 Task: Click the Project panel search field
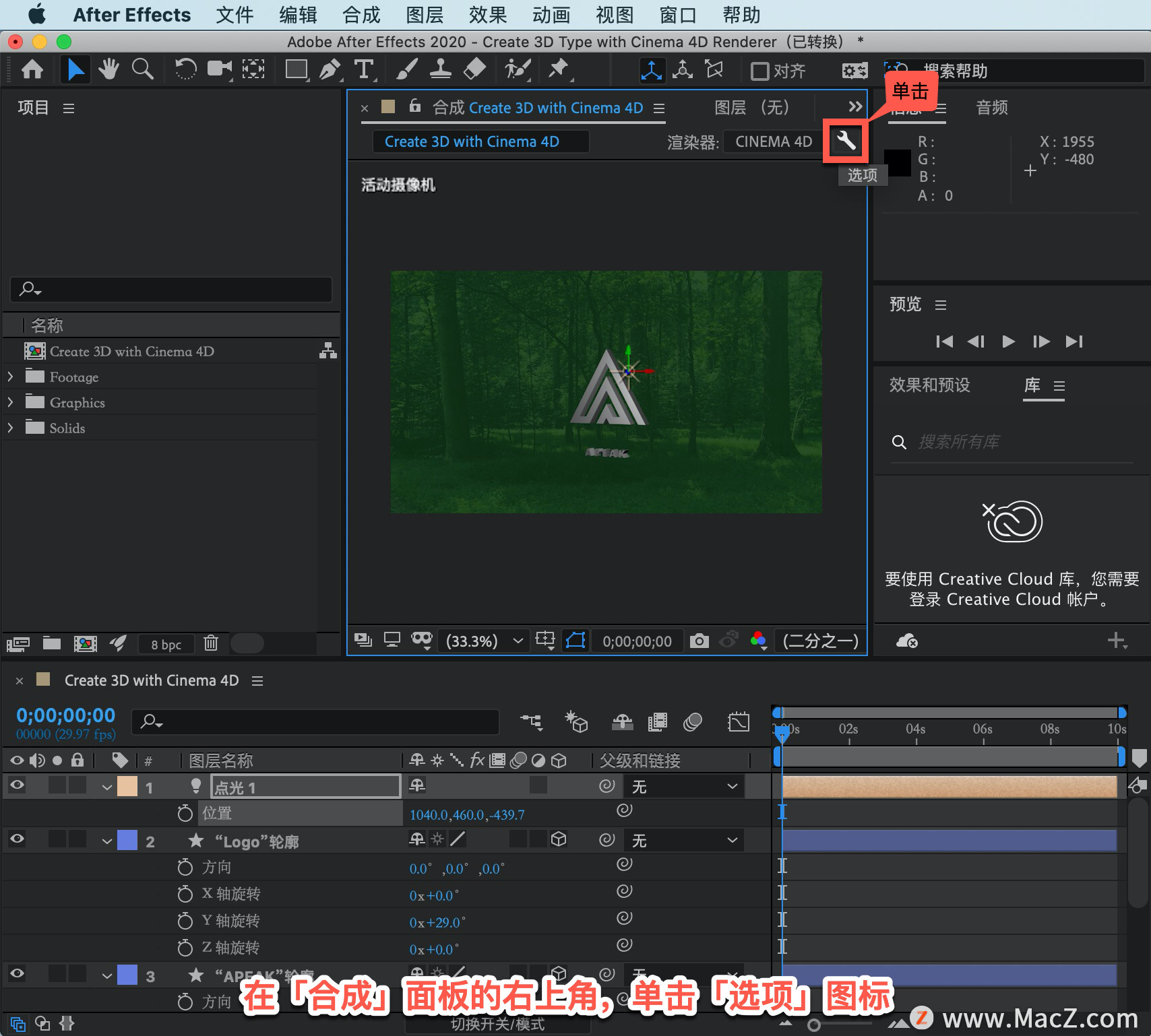[x=171, y=290]
